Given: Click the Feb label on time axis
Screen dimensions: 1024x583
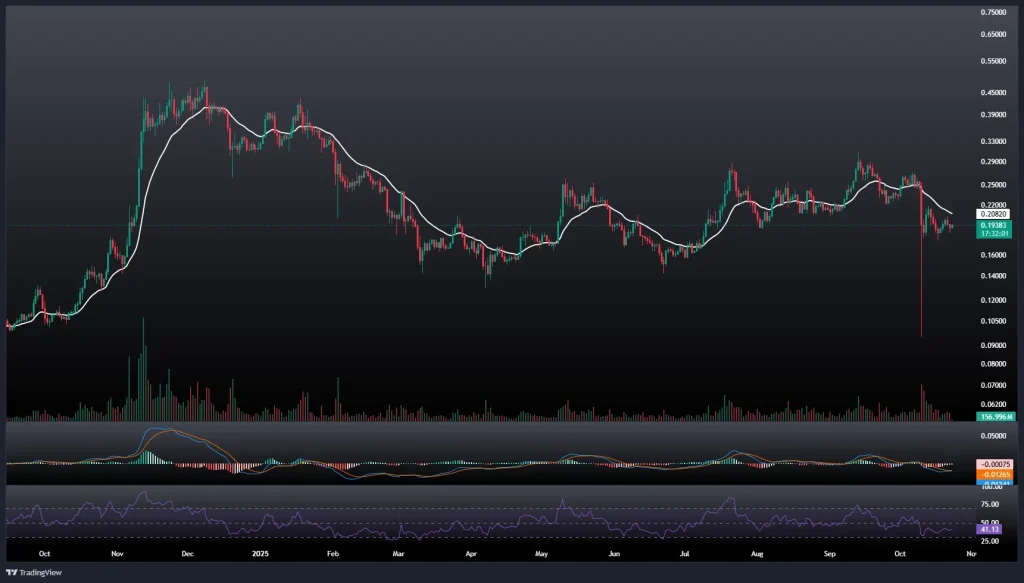Looking at the screenshot, I should click(334, 552).
